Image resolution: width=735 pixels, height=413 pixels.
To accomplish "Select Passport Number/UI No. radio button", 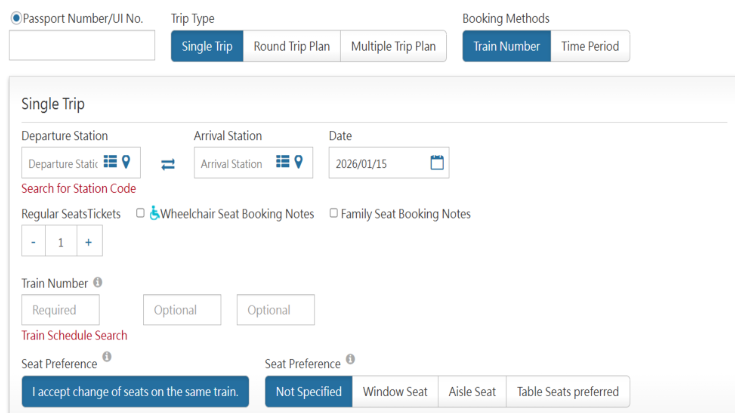I will pyautogui.click(x=16, y=18).
